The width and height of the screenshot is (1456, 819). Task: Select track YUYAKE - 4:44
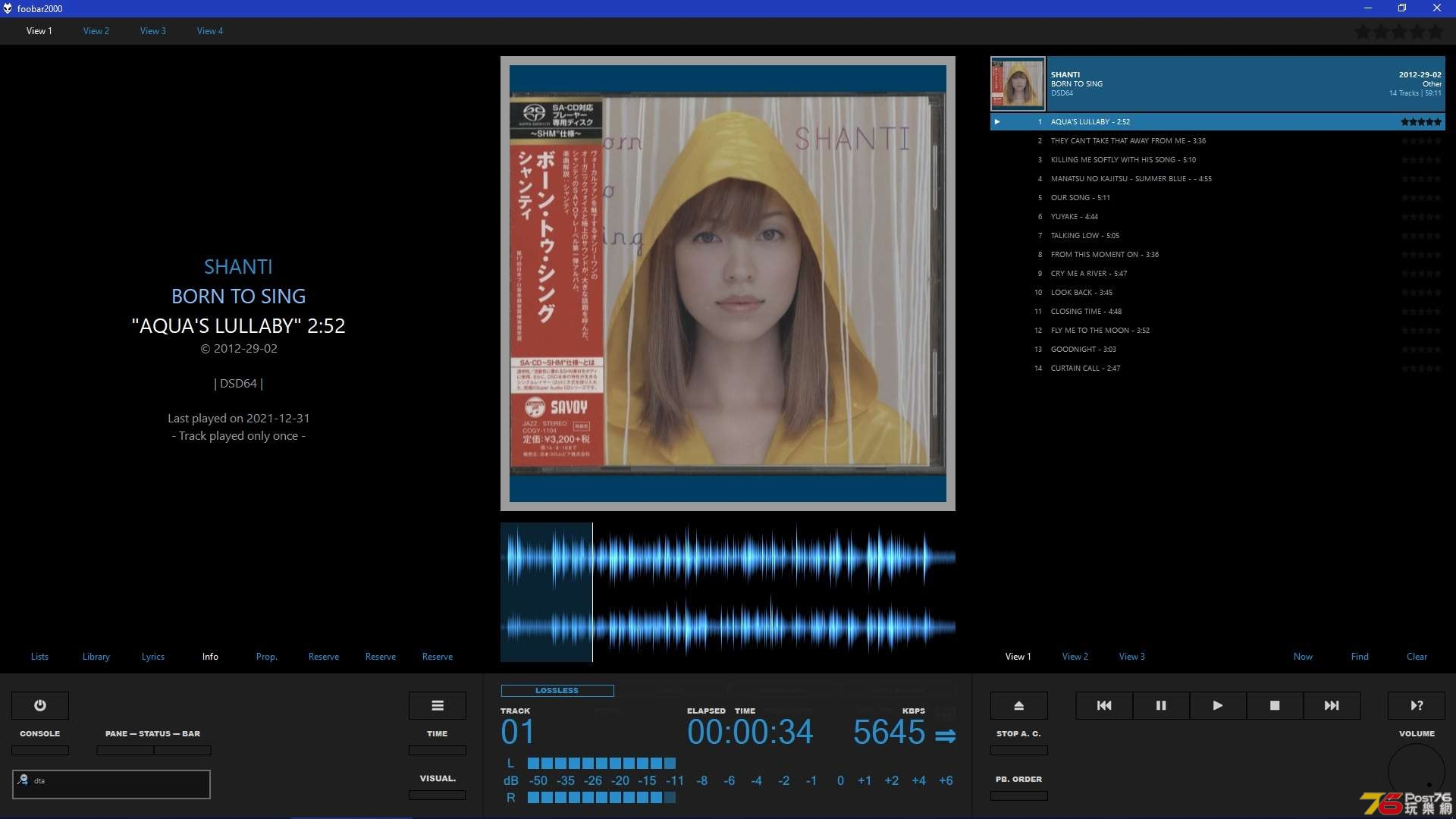(1217, 216)
